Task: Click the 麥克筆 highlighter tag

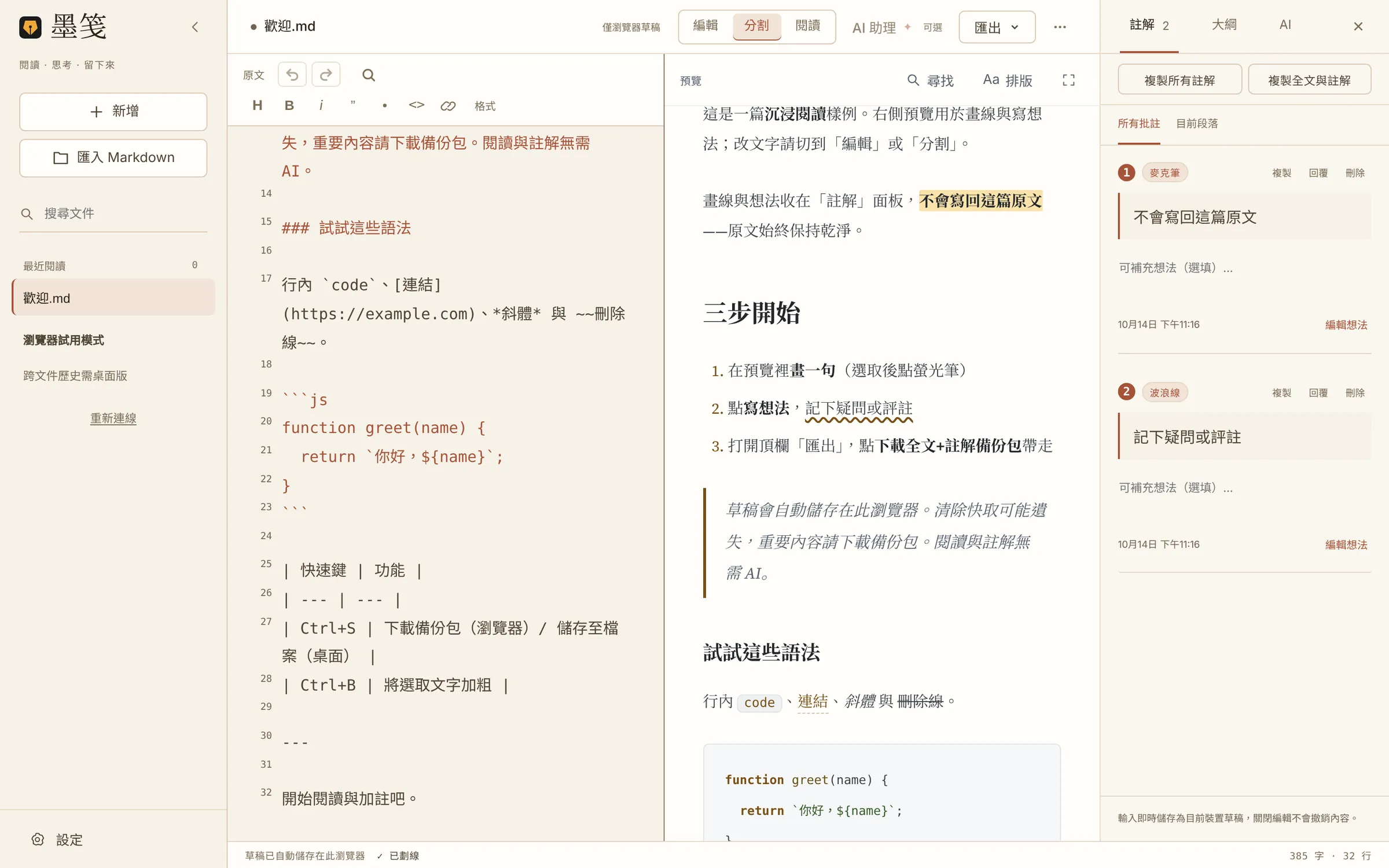Action: [x=1164, y=173]
